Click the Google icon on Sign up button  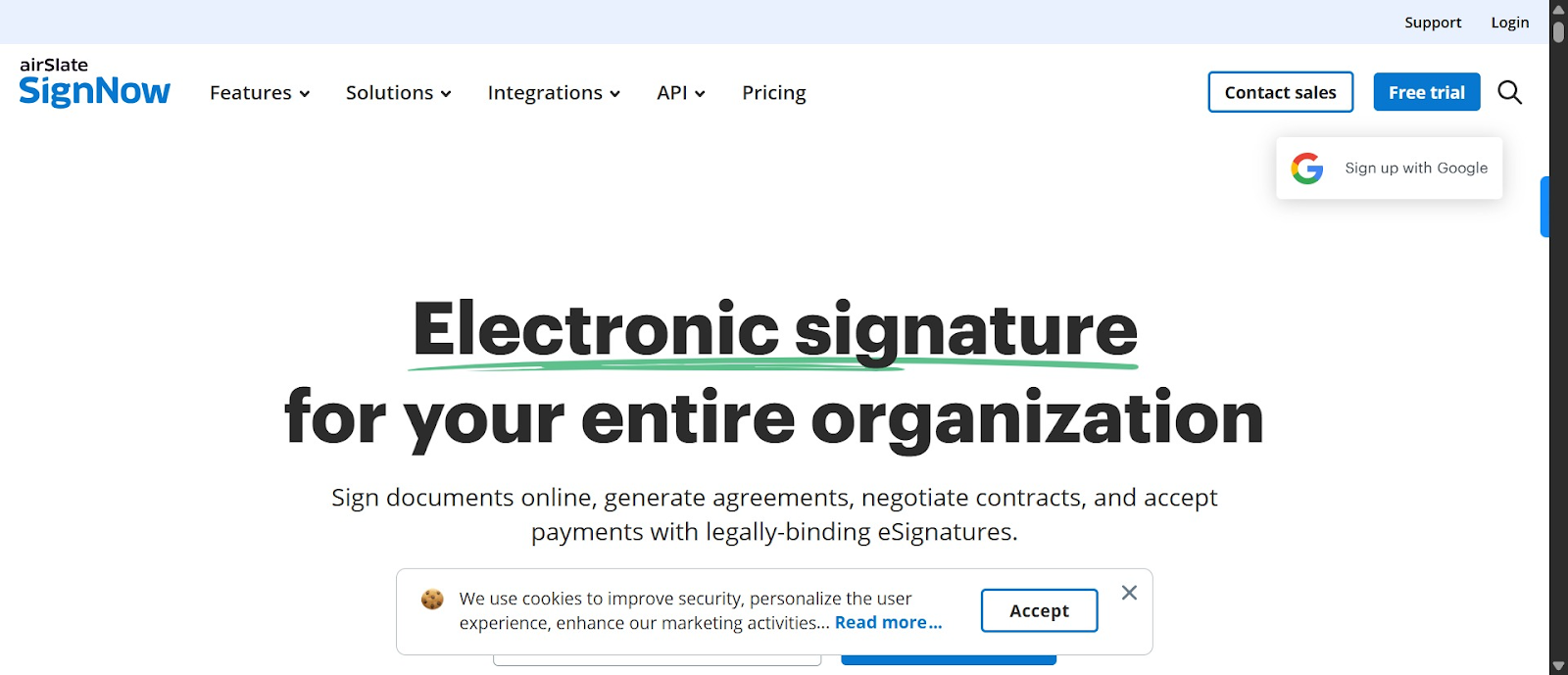point(1306,168)
